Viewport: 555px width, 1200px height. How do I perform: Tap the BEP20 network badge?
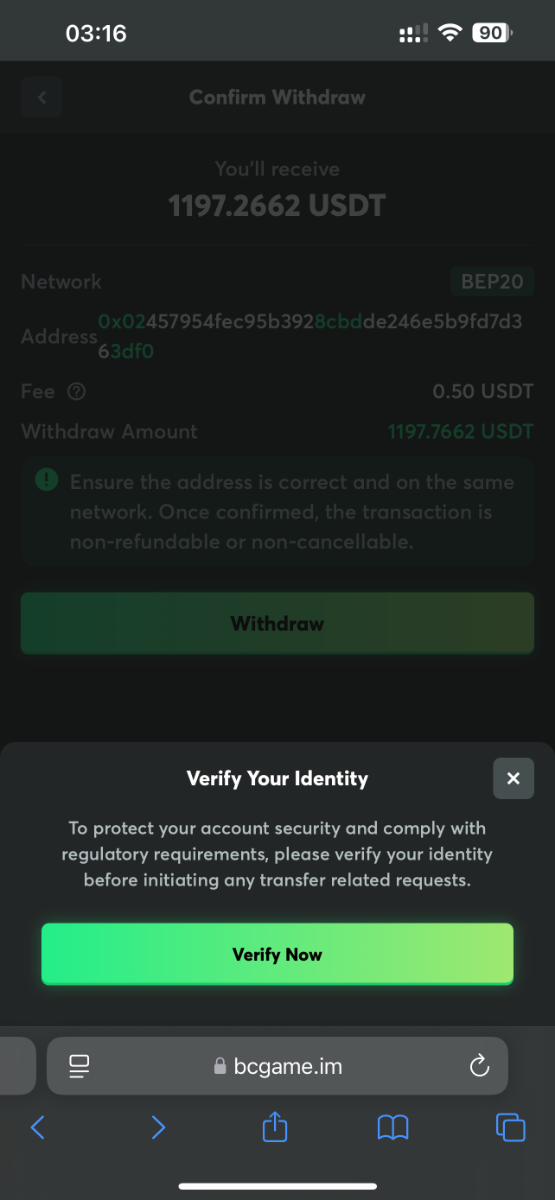[x=491, y=281]
